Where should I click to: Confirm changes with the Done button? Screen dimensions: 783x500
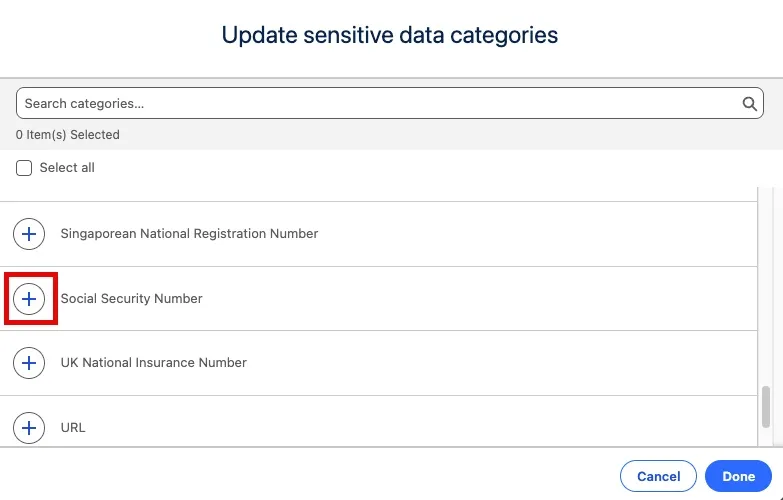point(738,476)
